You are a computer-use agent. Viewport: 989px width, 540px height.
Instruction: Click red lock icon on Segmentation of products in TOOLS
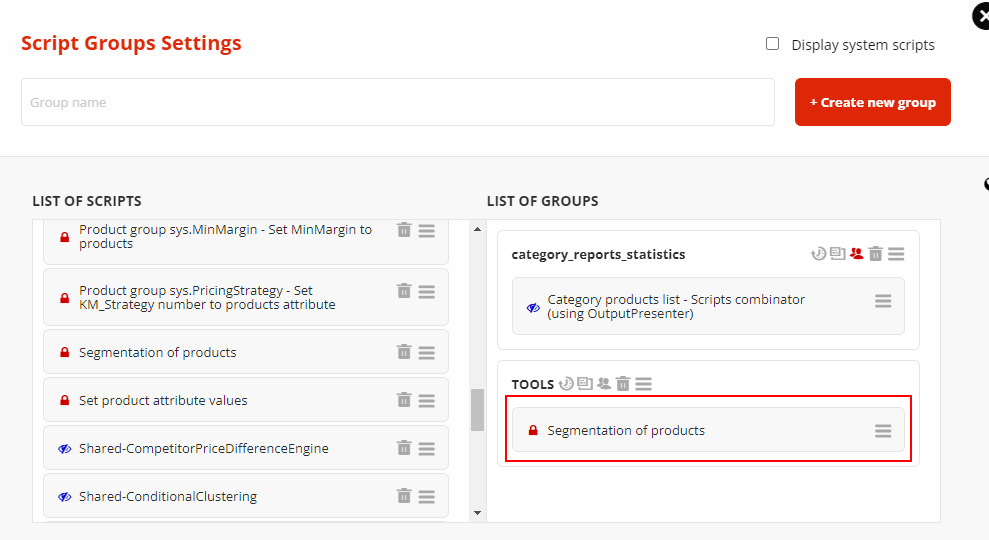pyautogui.click(x=532, y=431)
